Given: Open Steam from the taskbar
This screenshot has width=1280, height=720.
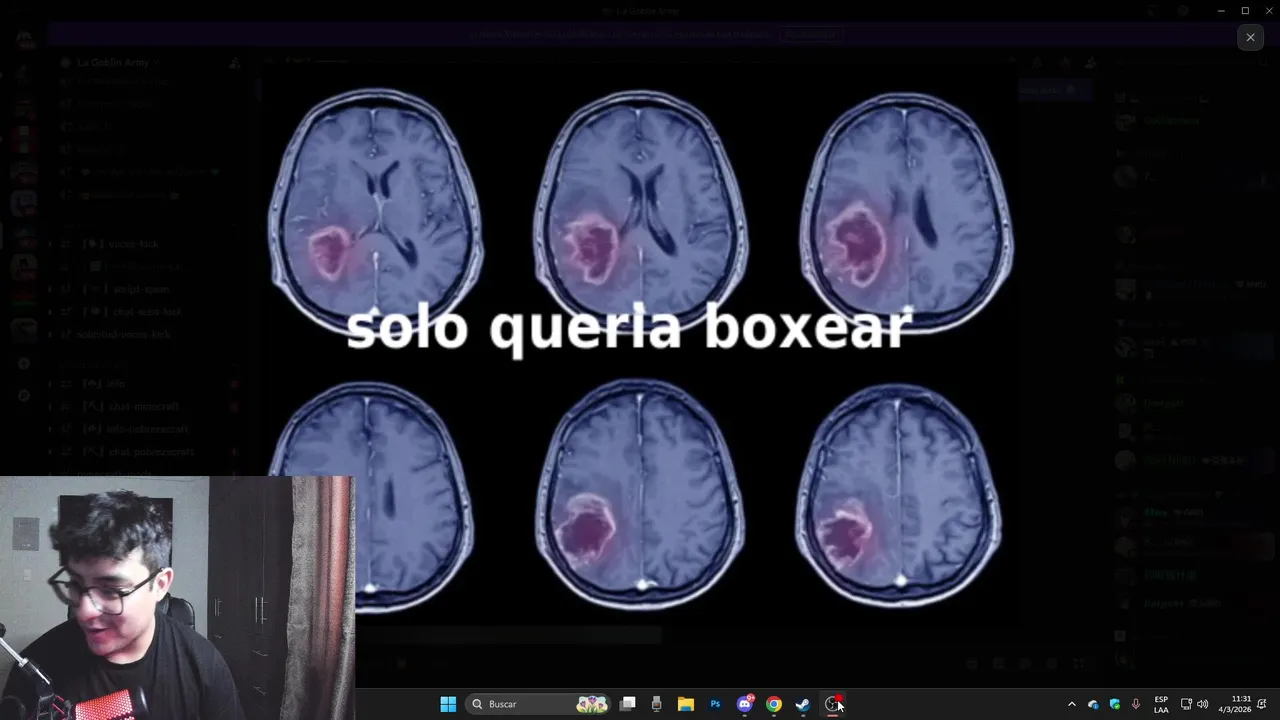Looking at the screenshot, I should point(803,704).
